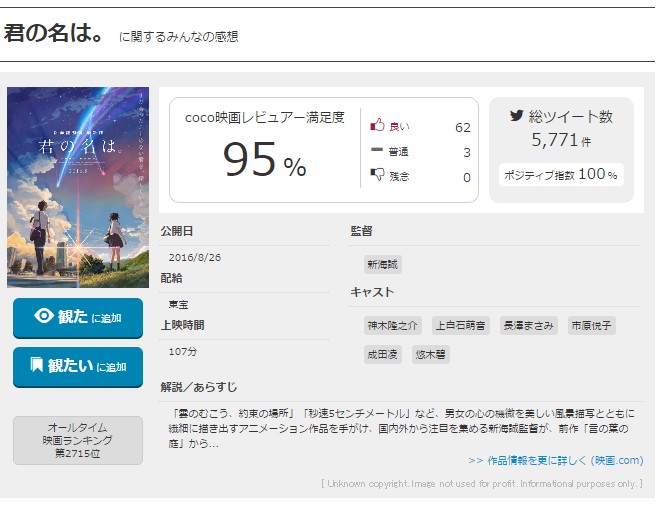
Task: Select cast tag 上白石萌音
Action: click(x=460, y=326)
